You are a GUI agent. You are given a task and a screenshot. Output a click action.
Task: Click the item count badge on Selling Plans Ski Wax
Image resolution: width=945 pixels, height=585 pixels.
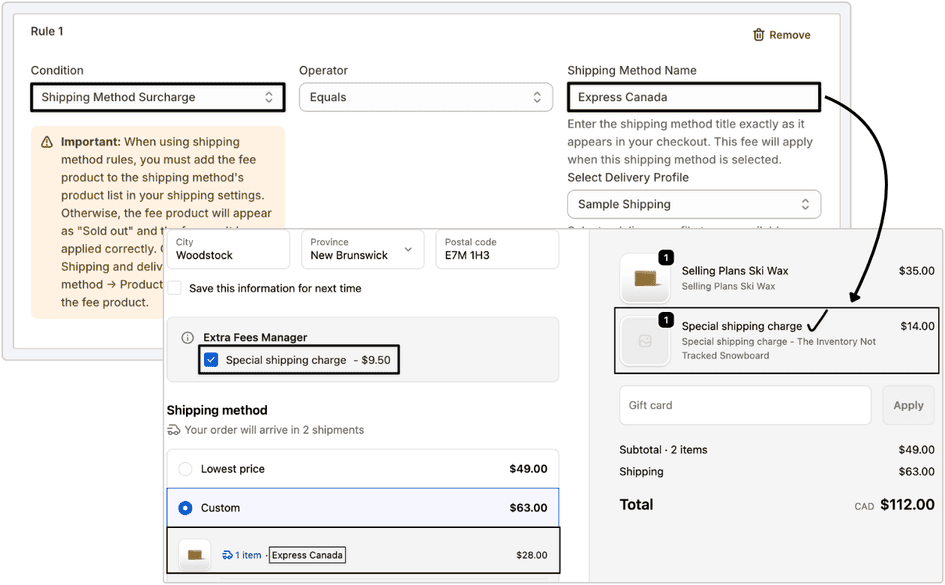[x=665, y=257]
